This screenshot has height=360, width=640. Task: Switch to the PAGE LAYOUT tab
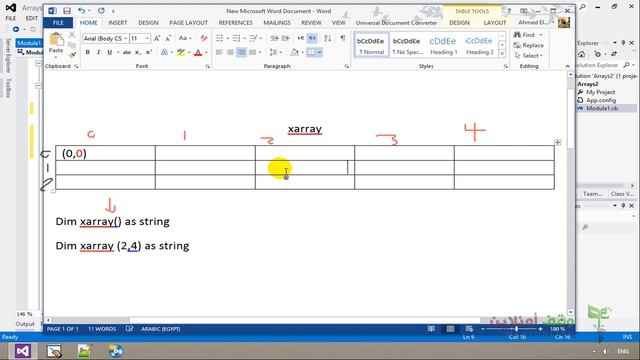coord(189,23)
